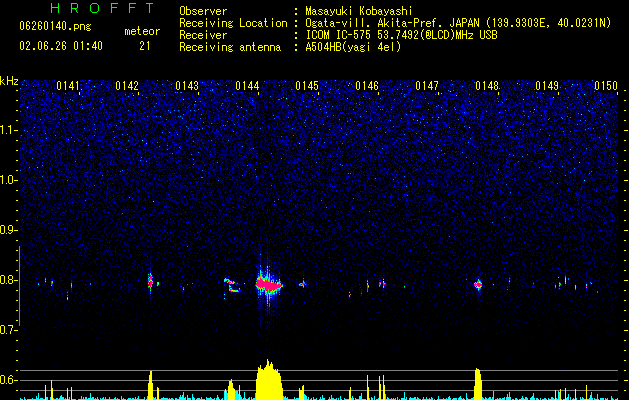629x400 pixels.
Task: Click the 0.8 kHz axis label
Action: tap(8, 280)
